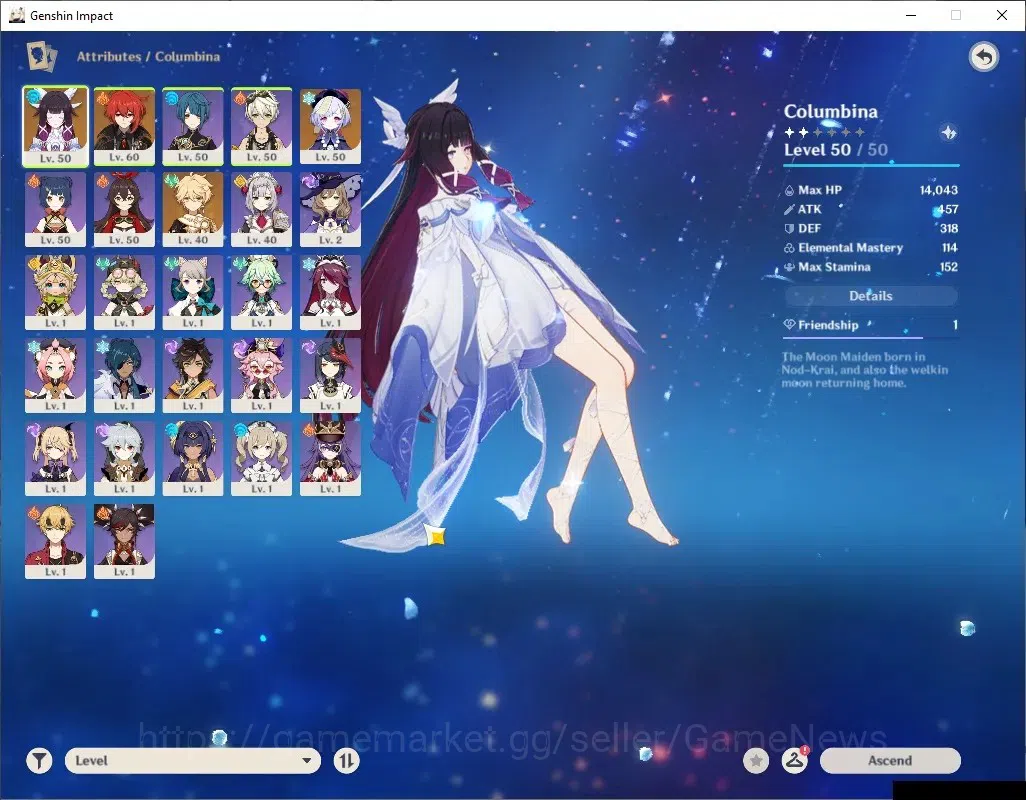Choose Fischl's character card

55,459
